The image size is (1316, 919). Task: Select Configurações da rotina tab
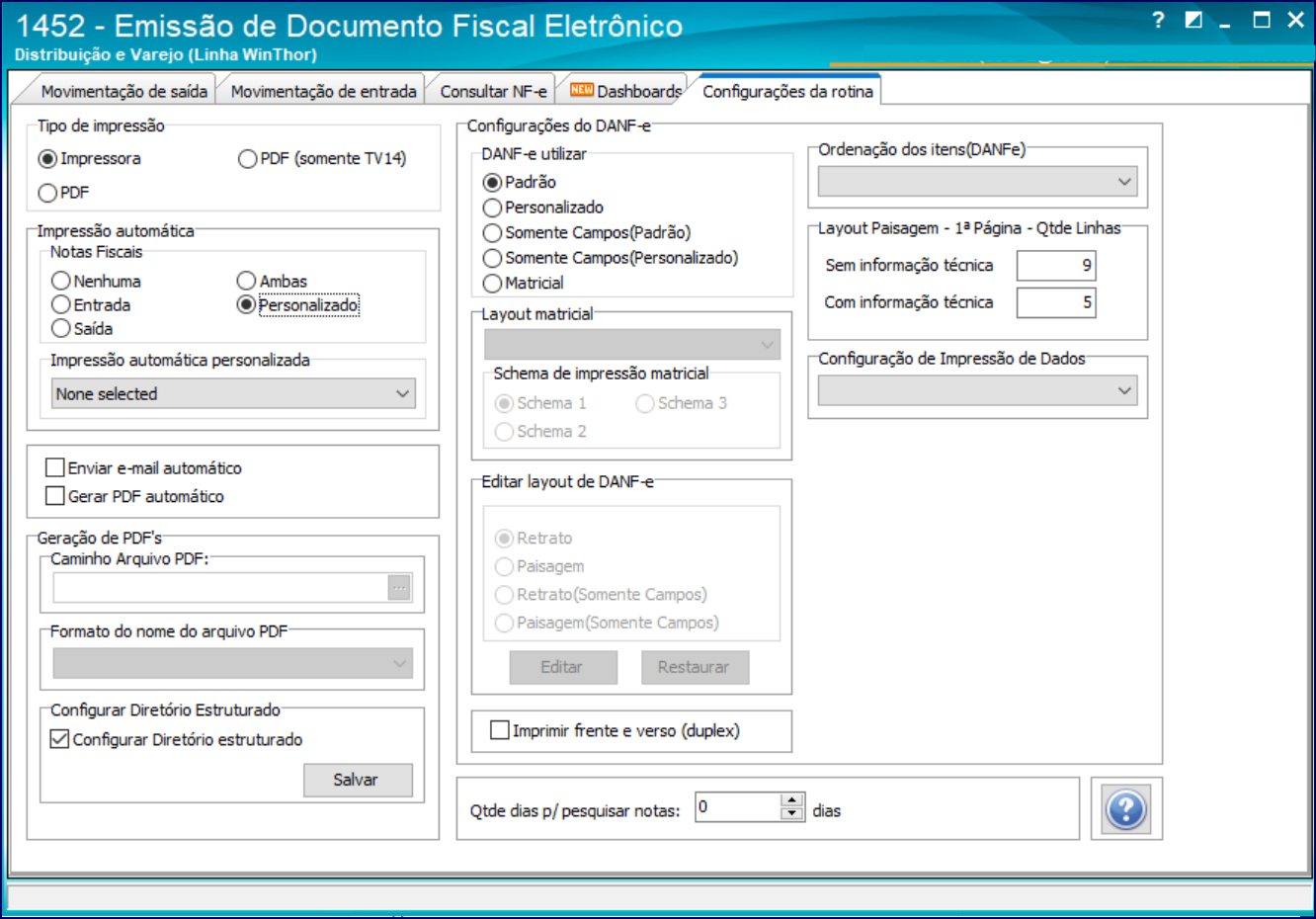coord(787,91)
